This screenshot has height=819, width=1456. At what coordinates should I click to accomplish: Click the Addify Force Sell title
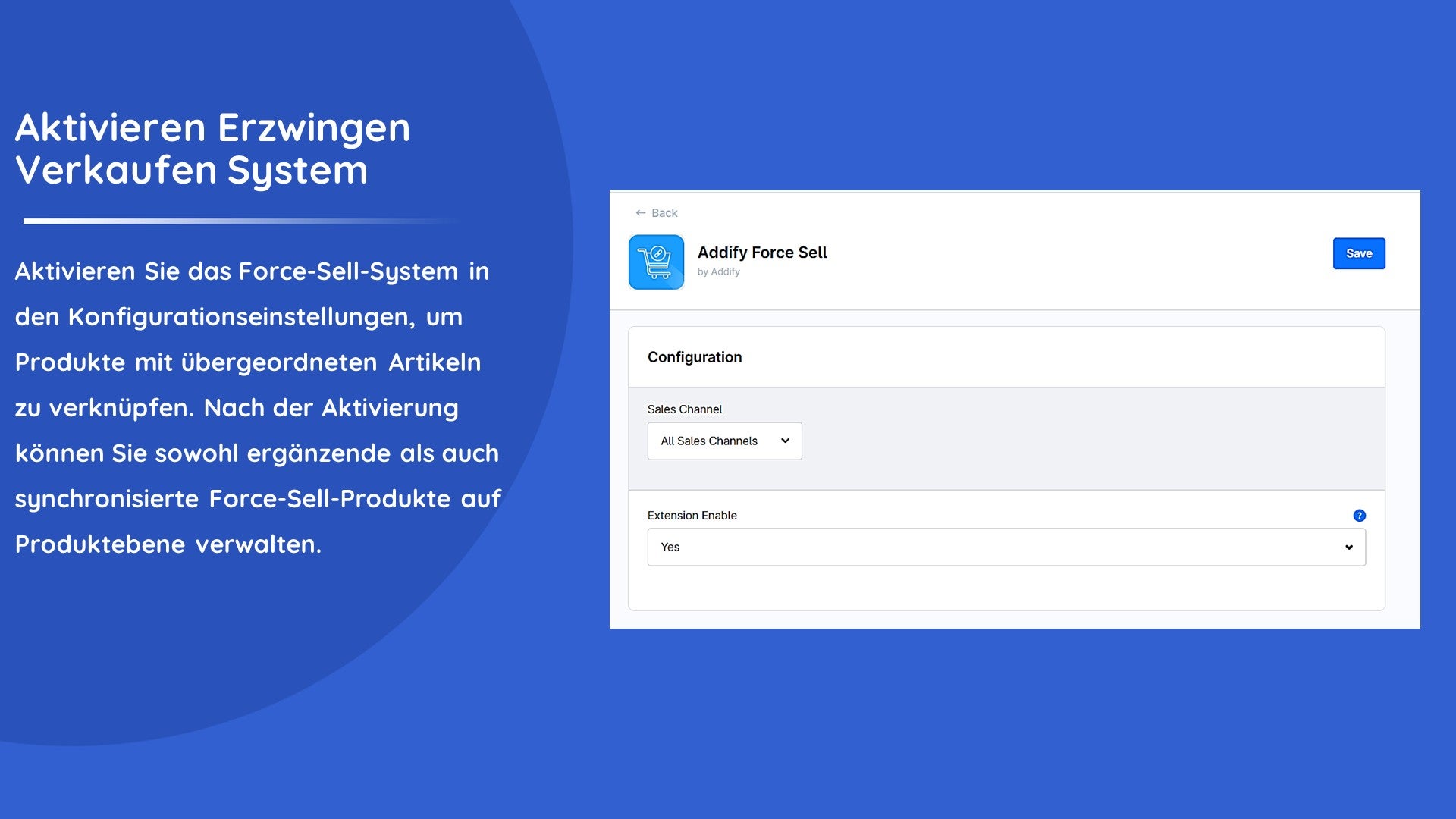[x=761, y=253]
